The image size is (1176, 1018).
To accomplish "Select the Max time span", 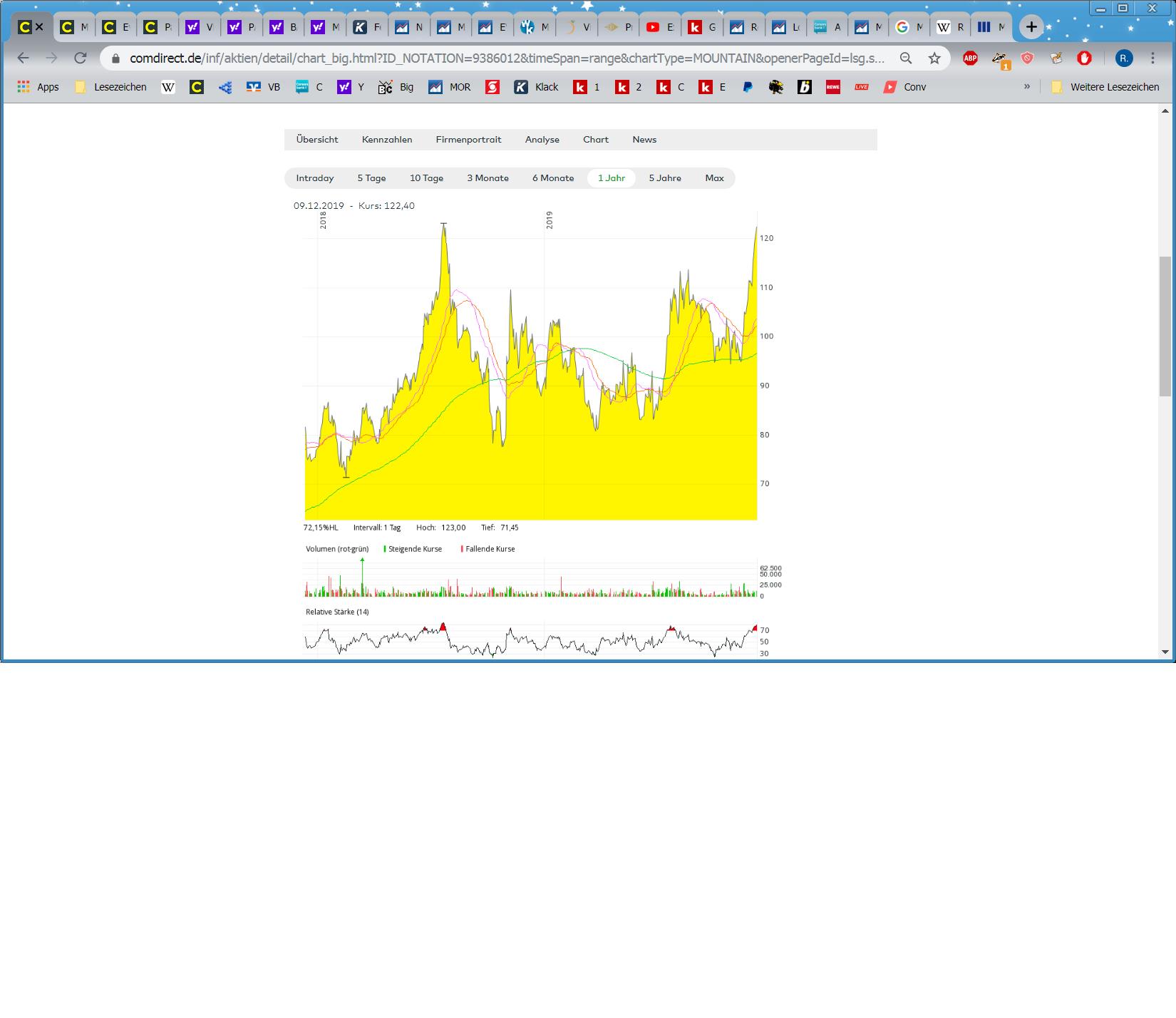I will point(714,178).
